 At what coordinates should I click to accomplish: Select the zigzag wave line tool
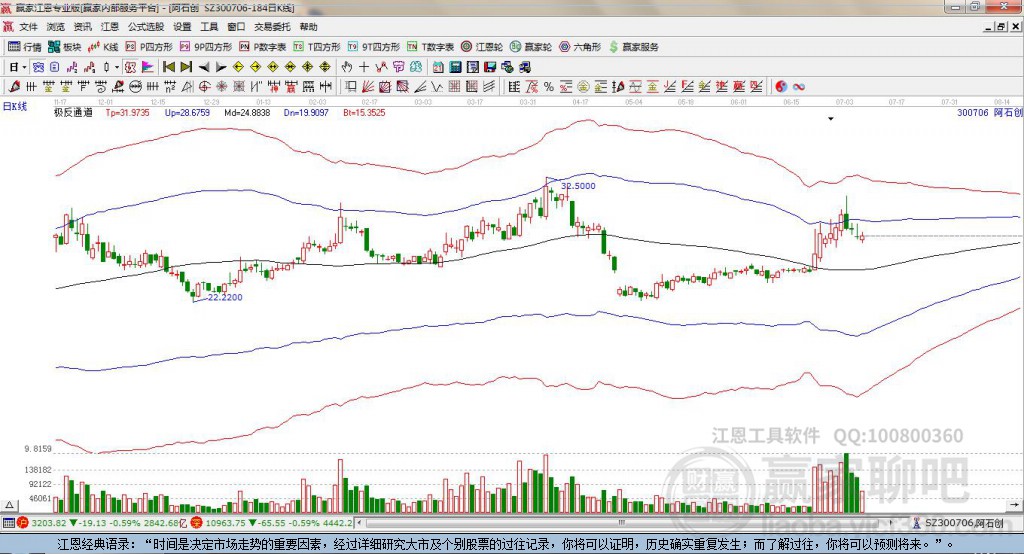(436, 86)
